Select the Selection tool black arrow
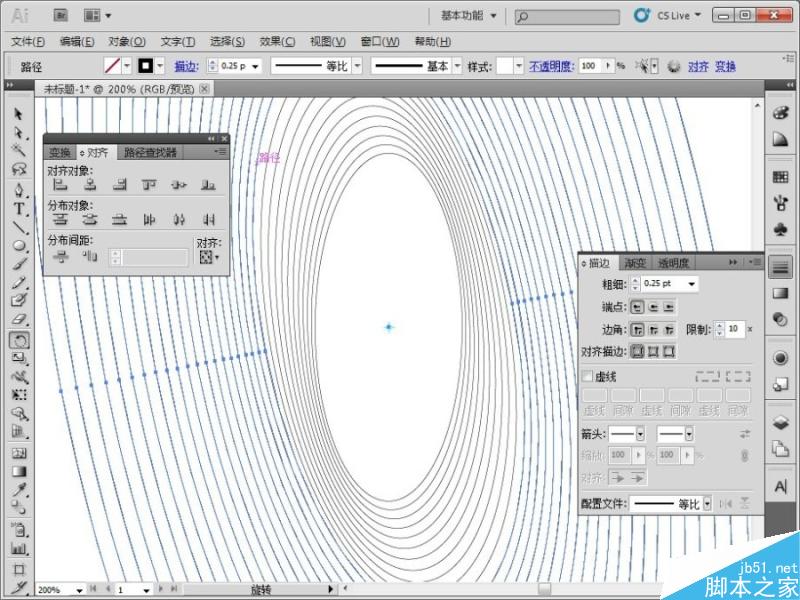 [18, 113]
